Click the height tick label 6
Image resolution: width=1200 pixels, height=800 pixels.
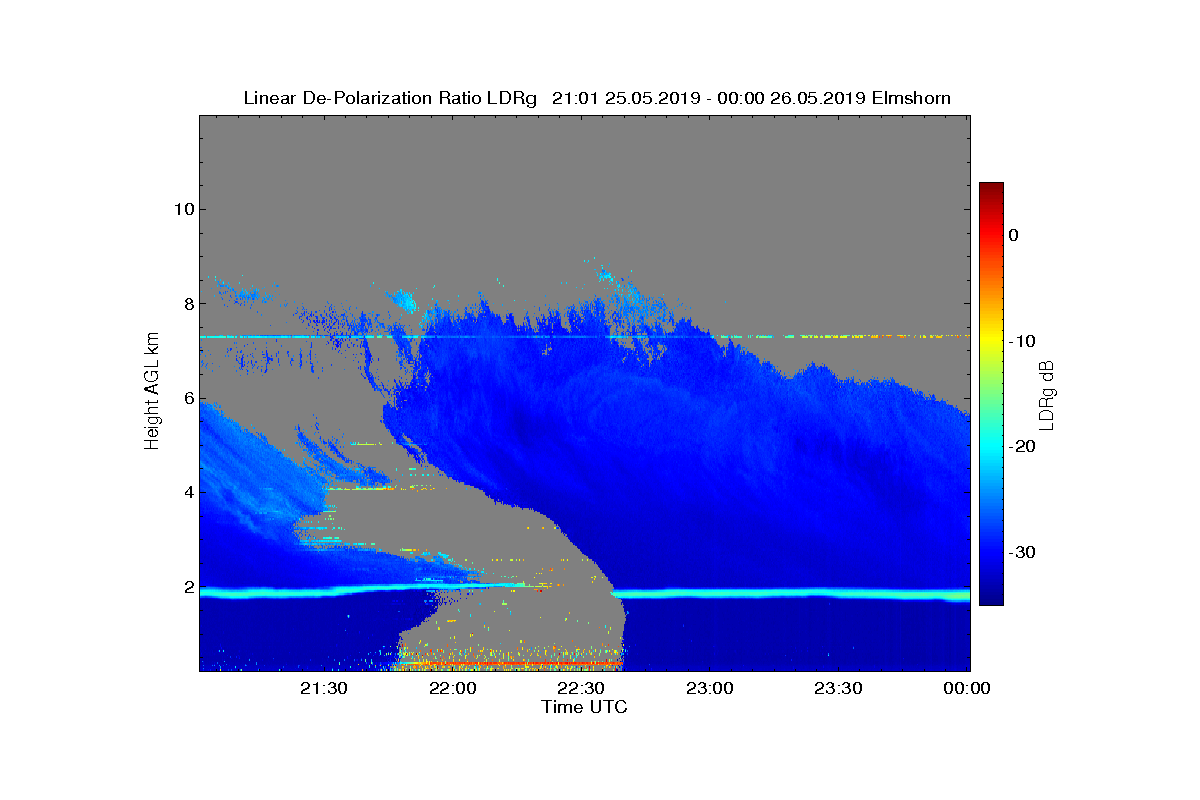point(187,397)
